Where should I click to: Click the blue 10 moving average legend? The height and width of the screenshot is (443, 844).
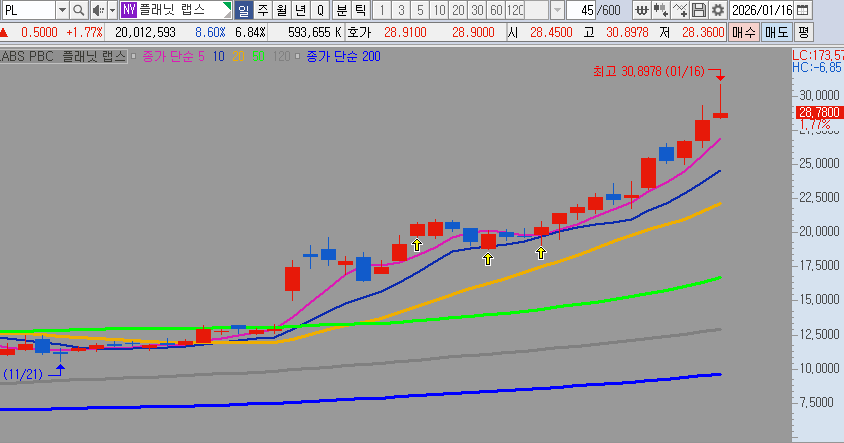pyautogui.click(x=218, y=56)
